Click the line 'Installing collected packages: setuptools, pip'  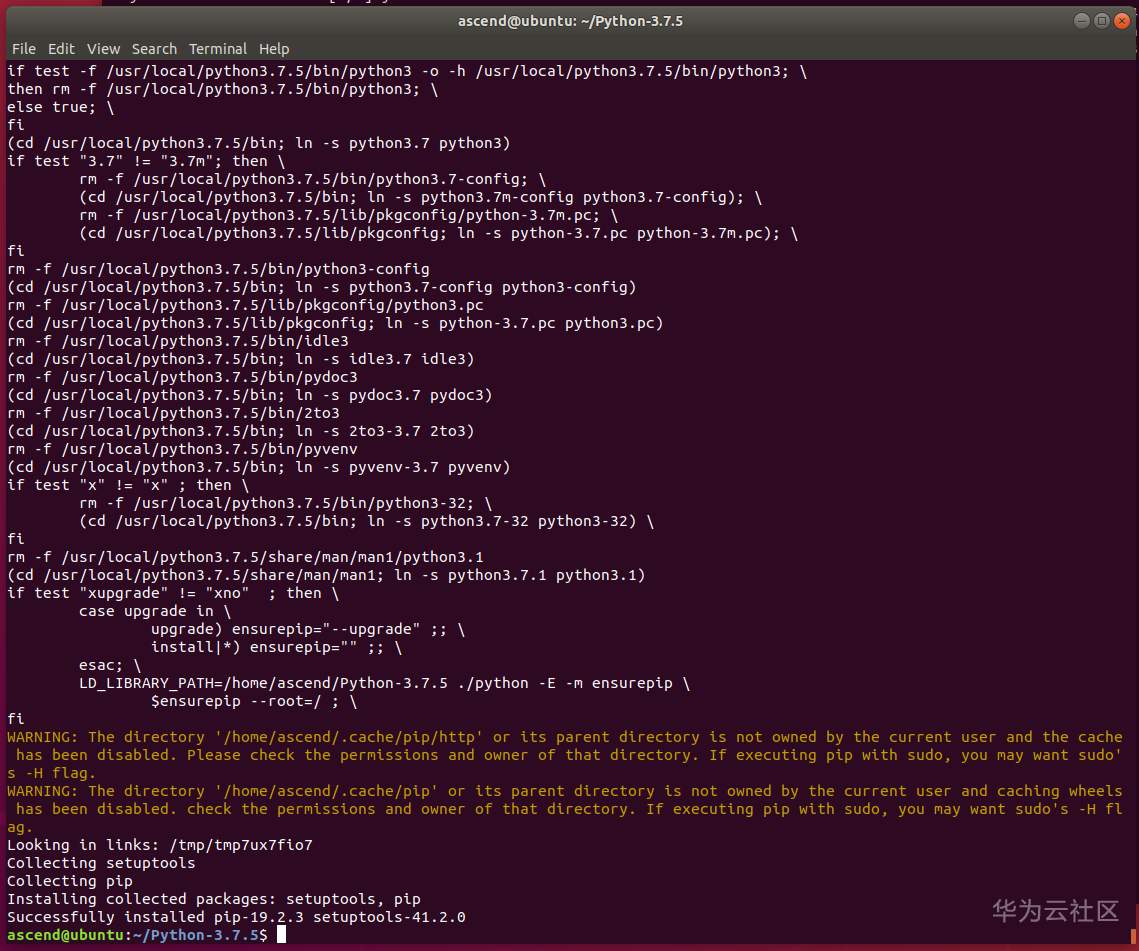(x=214, y=899)
